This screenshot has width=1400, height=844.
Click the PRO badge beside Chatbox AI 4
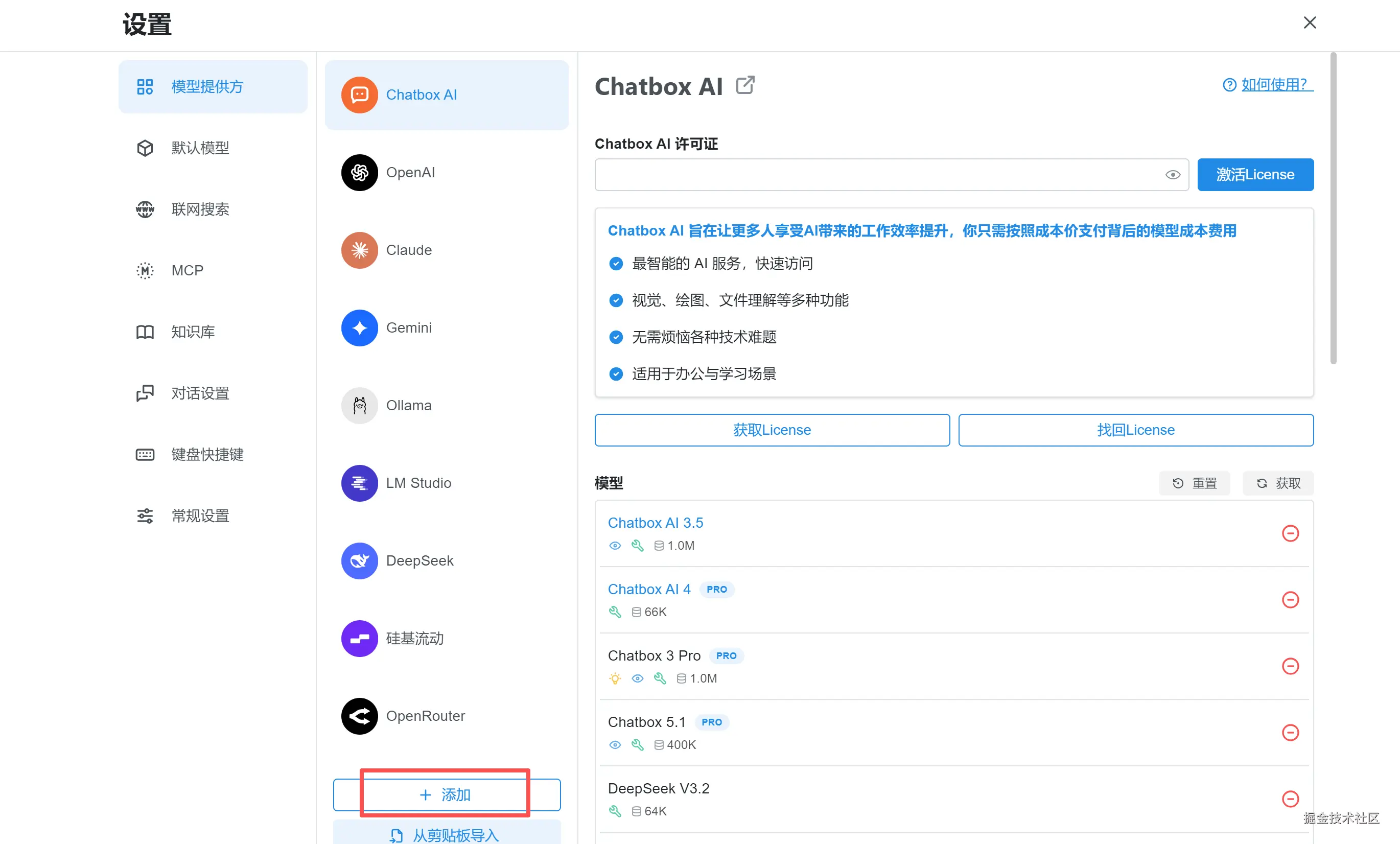(x=716, y=590)
